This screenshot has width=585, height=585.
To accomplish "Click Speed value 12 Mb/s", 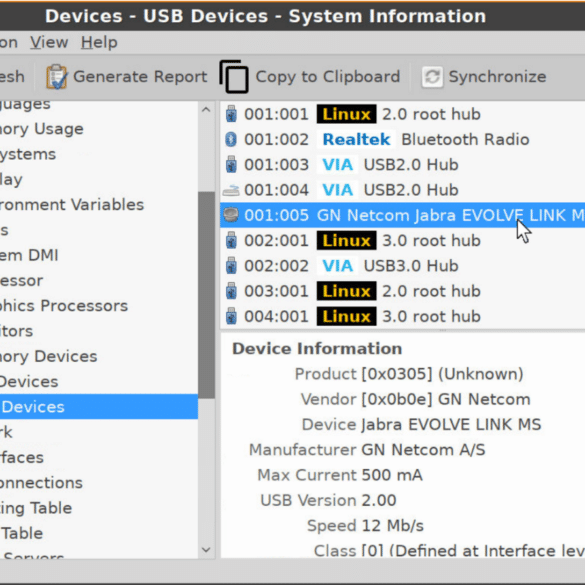I will [392, 525].
